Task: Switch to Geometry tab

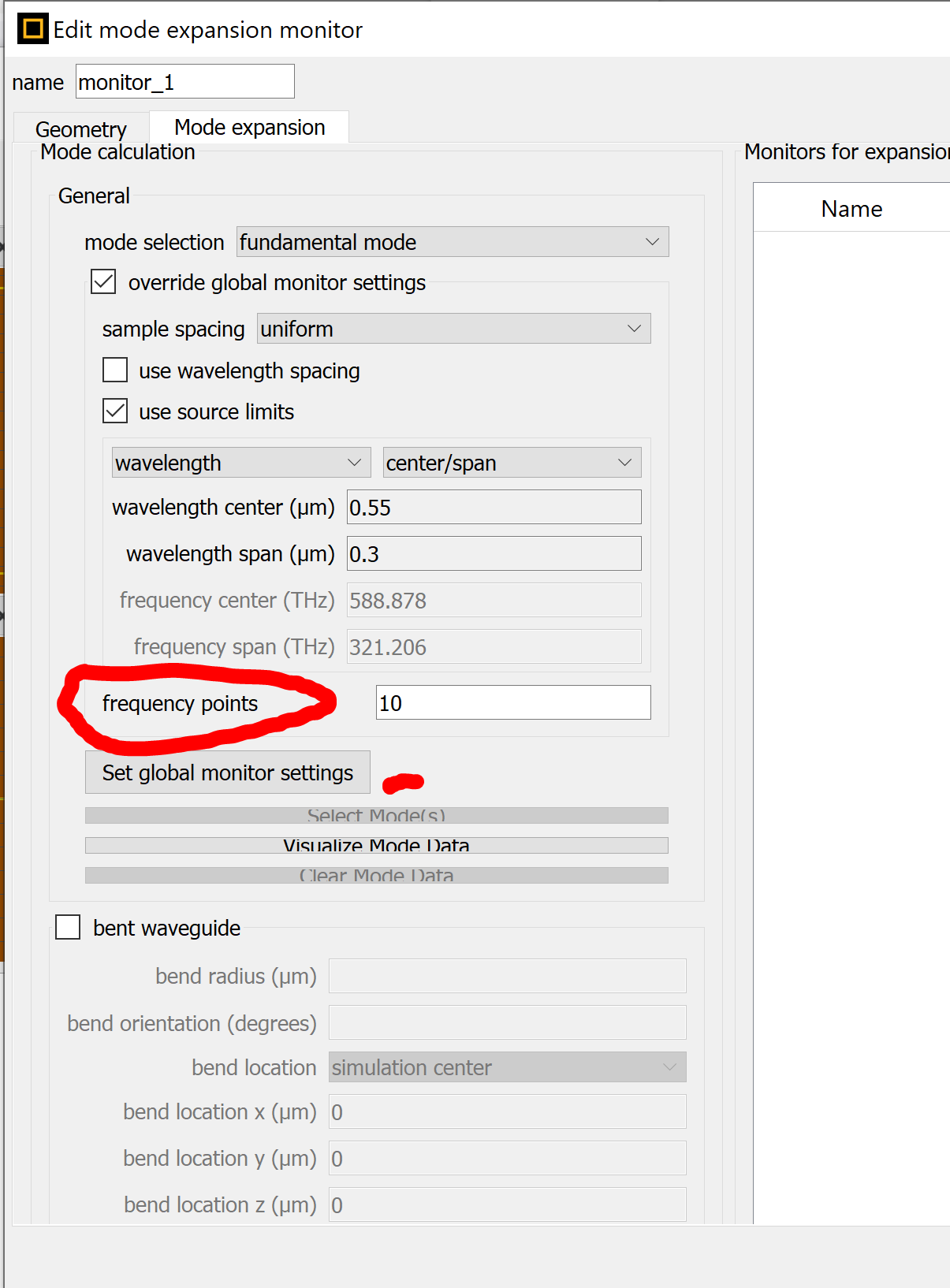Action: coord(81,128)
